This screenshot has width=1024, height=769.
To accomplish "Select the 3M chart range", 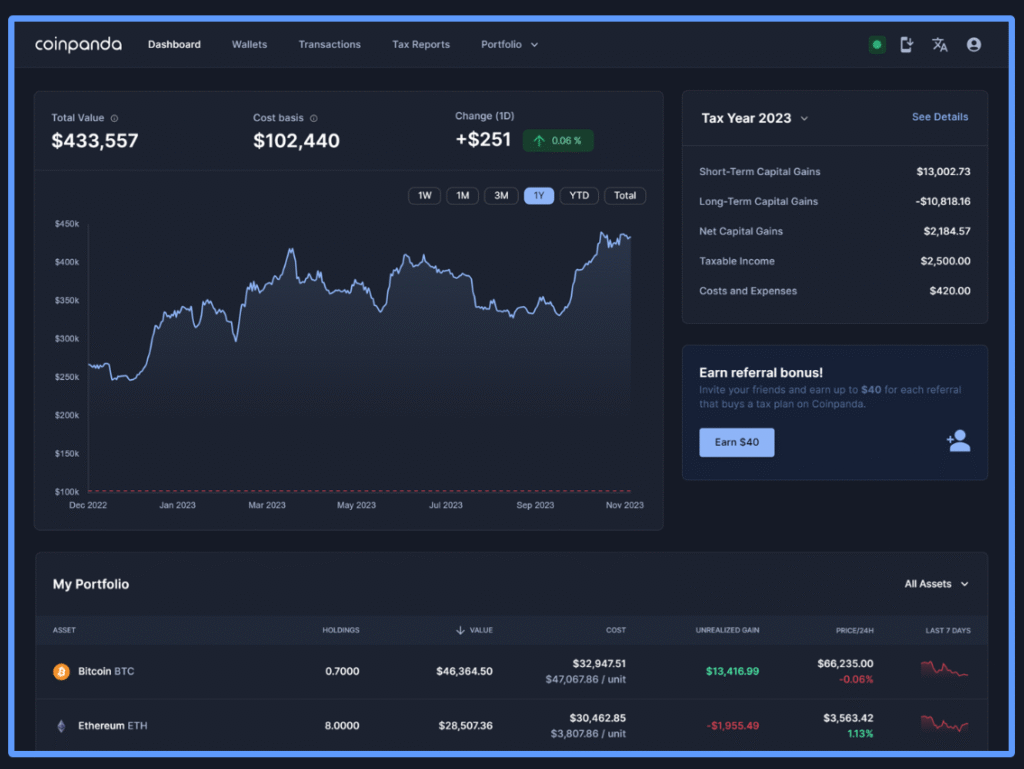I will tap(501, 196).
